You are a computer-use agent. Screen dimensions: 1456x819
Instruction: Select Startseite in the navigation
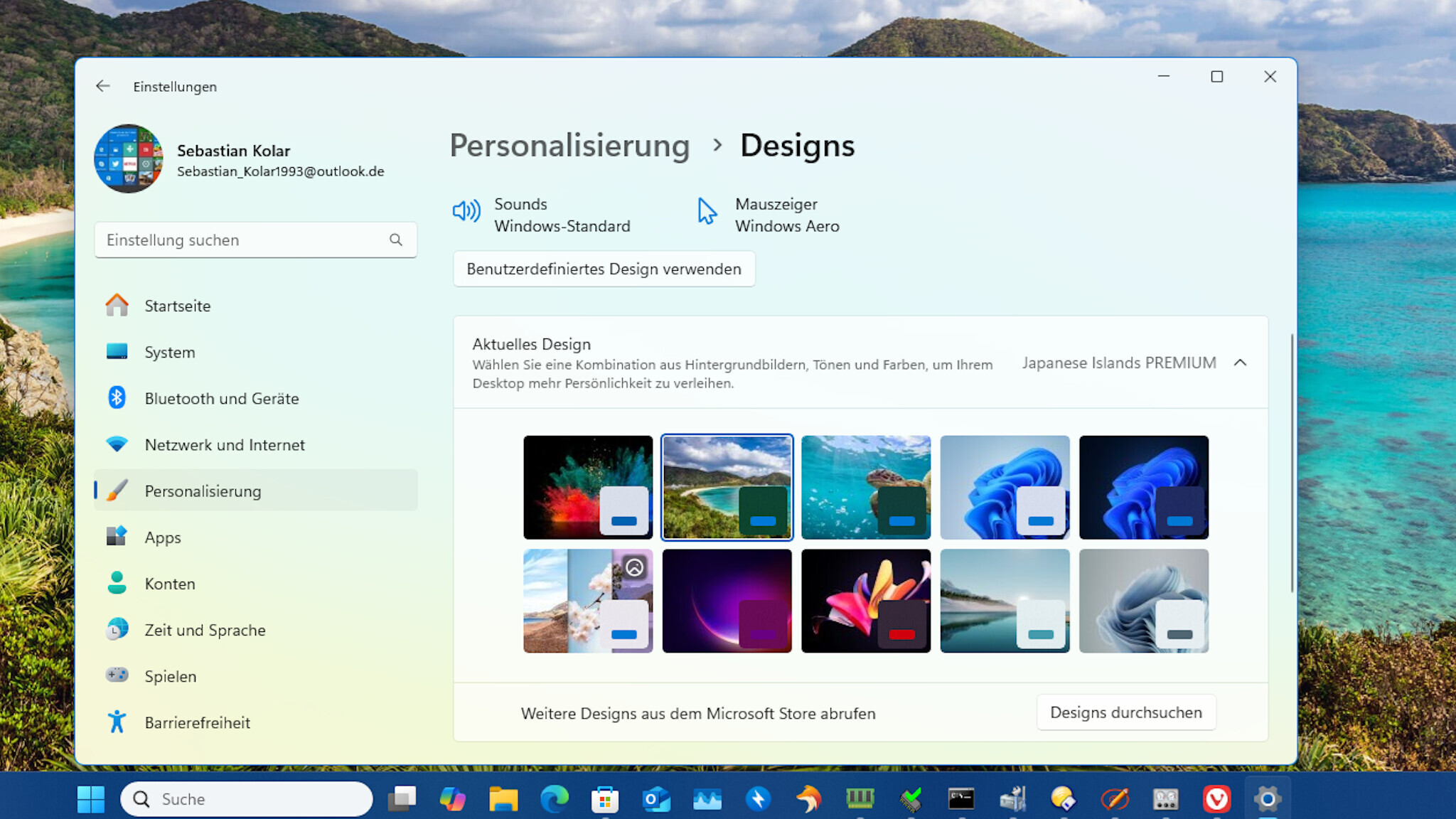(x=177, y=306)
